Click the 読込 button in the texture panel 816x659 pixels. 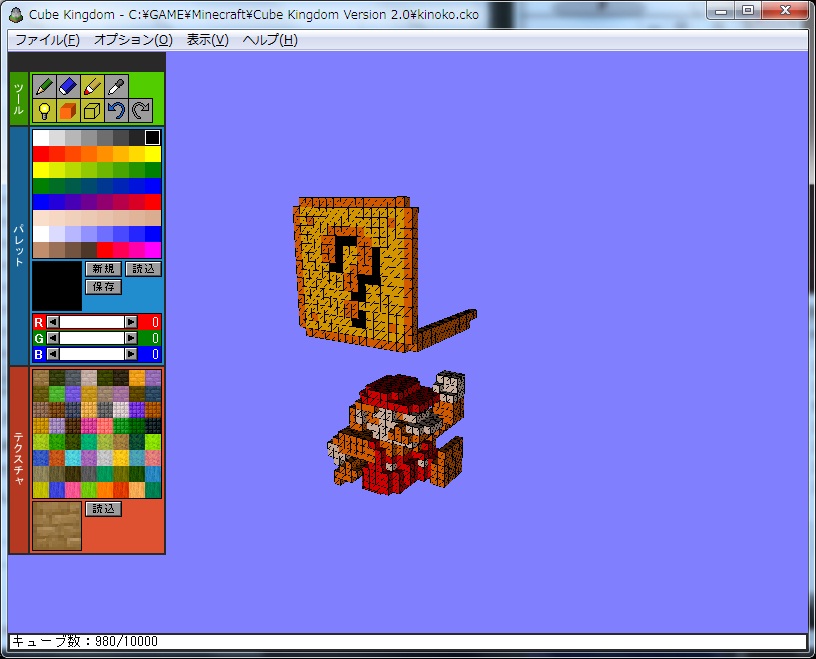click(103, 509)
